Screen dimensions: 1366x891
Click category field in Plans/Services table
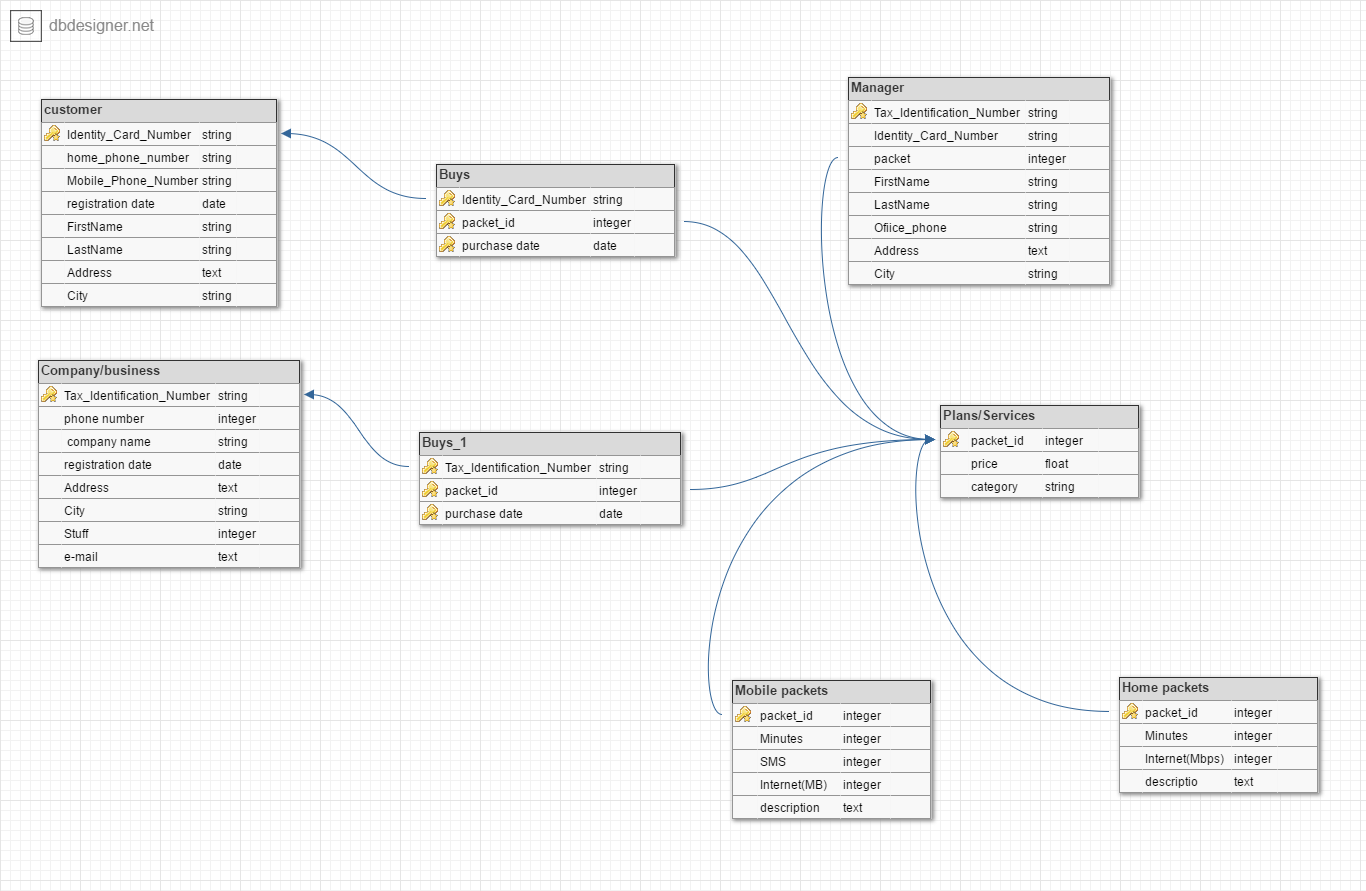tap(1040, 487)
